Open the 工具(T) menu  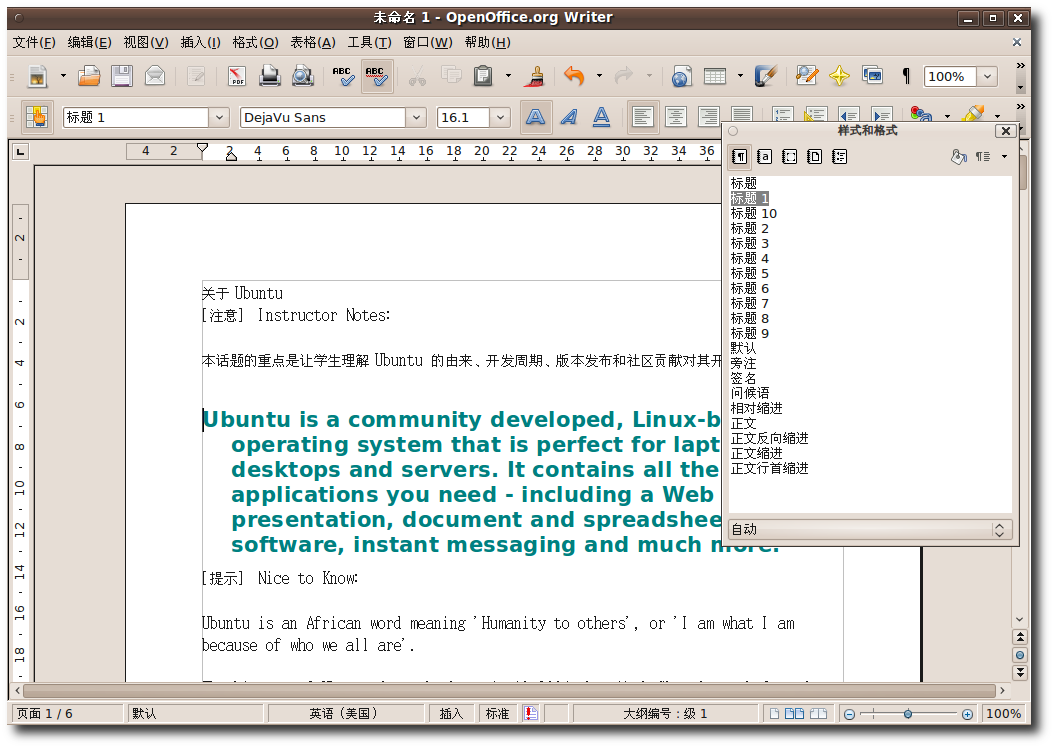point(369,42)
